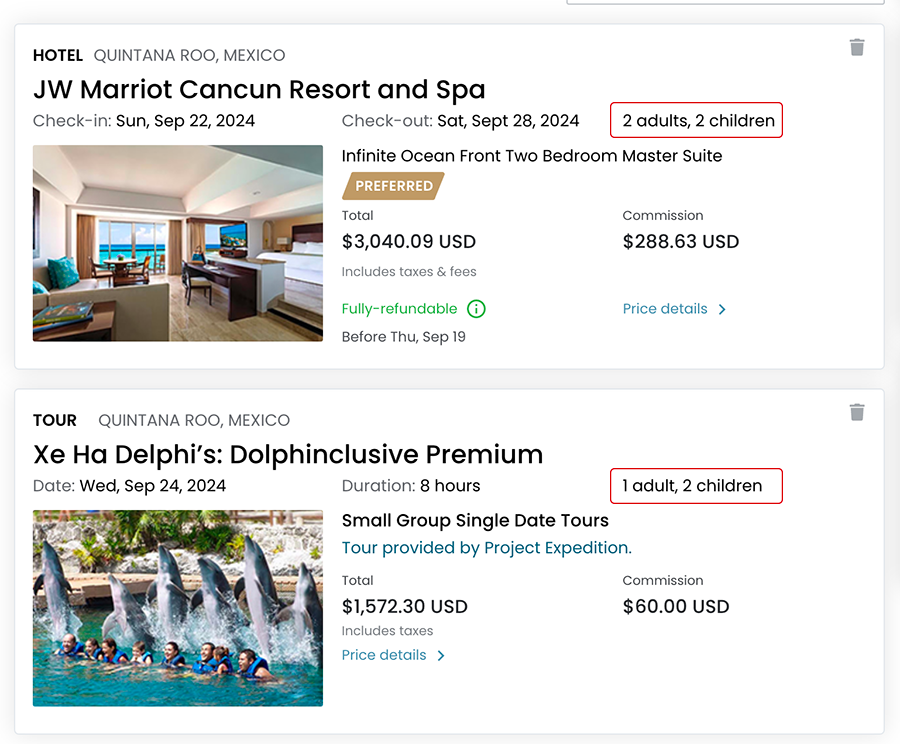Expand hotel Price details chevron arrow
The image size is (900, 744).
pyautogui.click(x=722, y=309)
